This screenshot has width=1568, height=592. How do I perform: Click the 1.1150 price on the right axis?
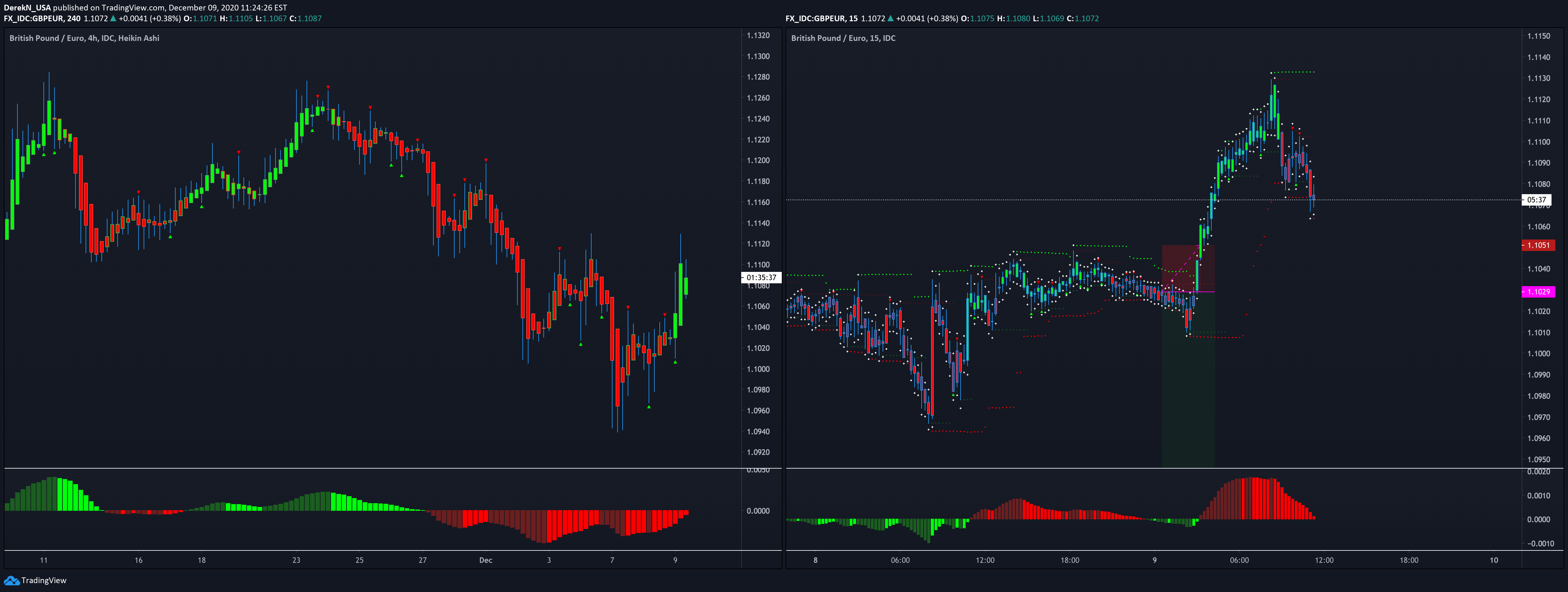[1539, 36]
